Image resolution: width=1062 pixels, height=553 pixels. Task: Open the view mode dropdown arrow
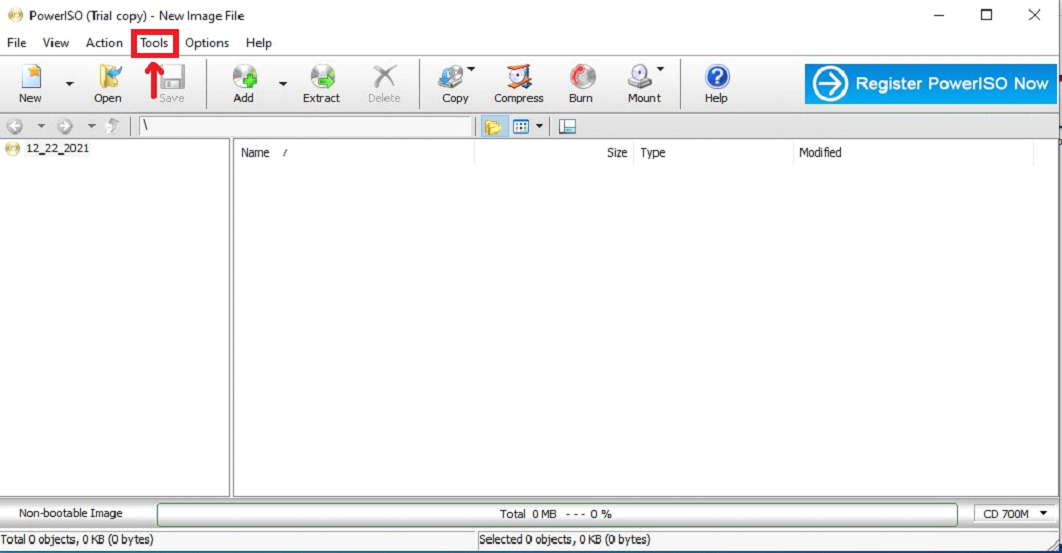point(540,126)
